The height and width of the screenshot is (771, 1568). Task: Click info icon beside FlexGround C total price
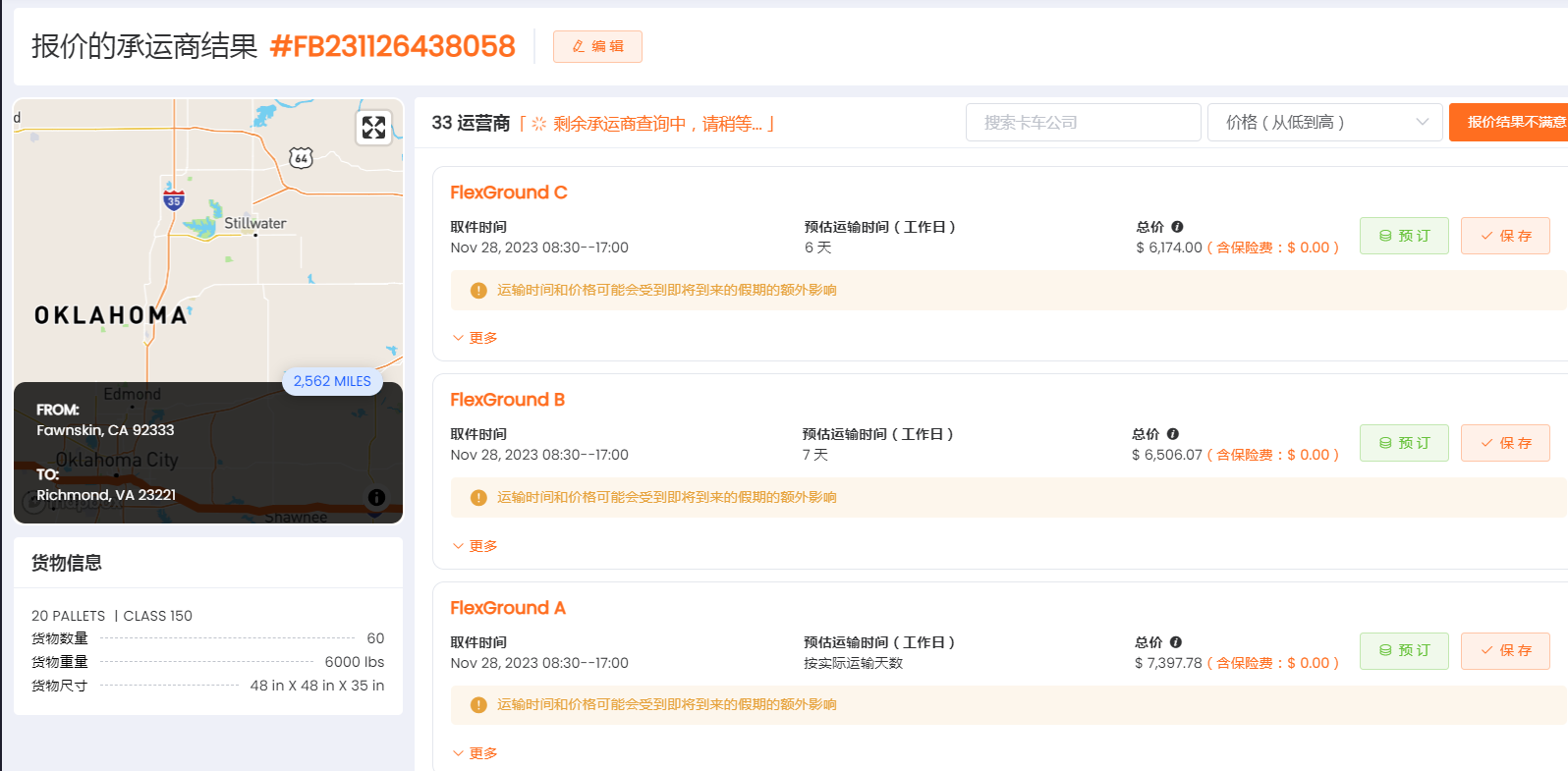coord(1177,227)
